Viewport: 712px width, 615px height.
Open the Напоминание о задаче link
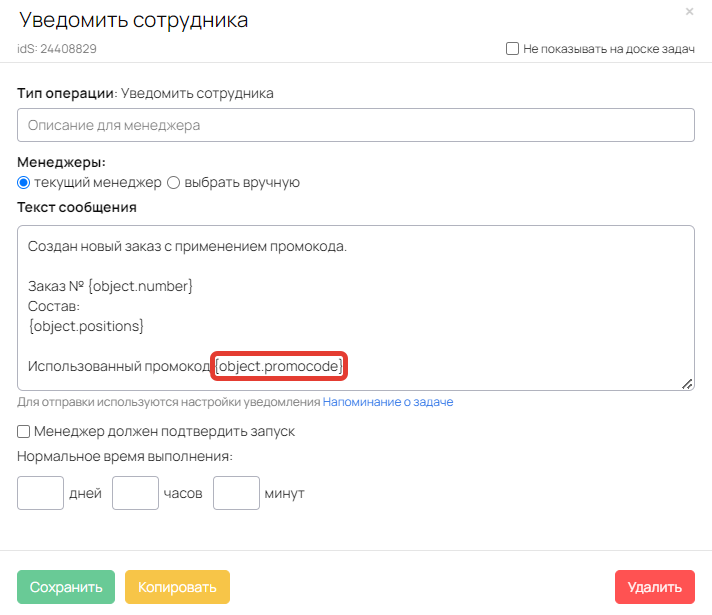tap(388, 402)
